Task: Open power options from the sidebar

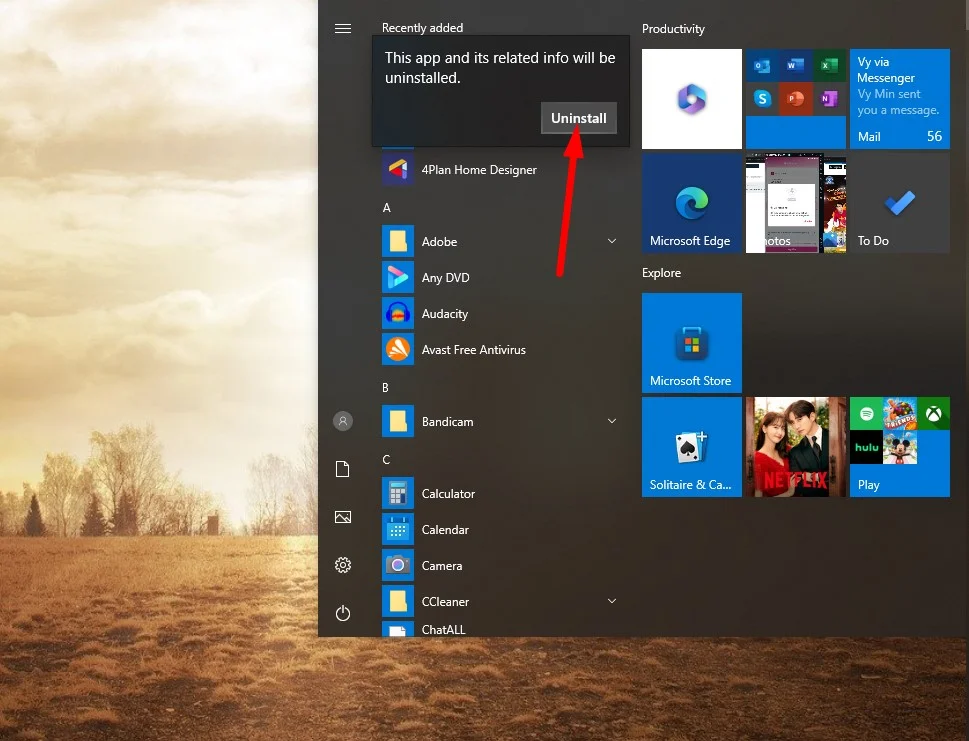Action: (343, 613)
